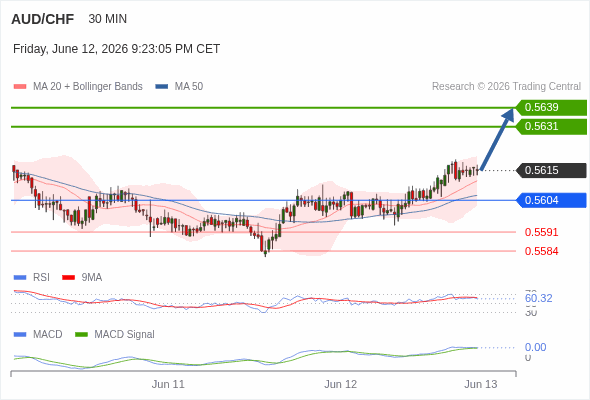Open the AUD/CHF symbol title
This screenshot has width=590, height=400.
tap(43, 19)
